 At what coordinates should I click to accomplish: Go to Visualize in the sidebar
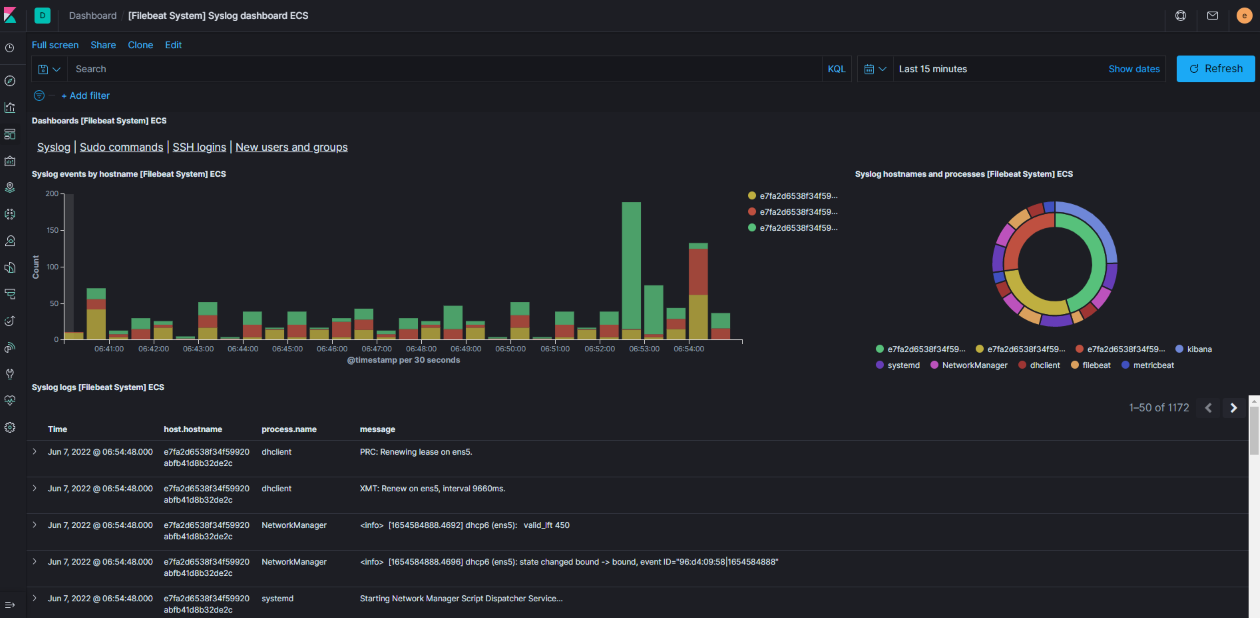pos(10,108)
